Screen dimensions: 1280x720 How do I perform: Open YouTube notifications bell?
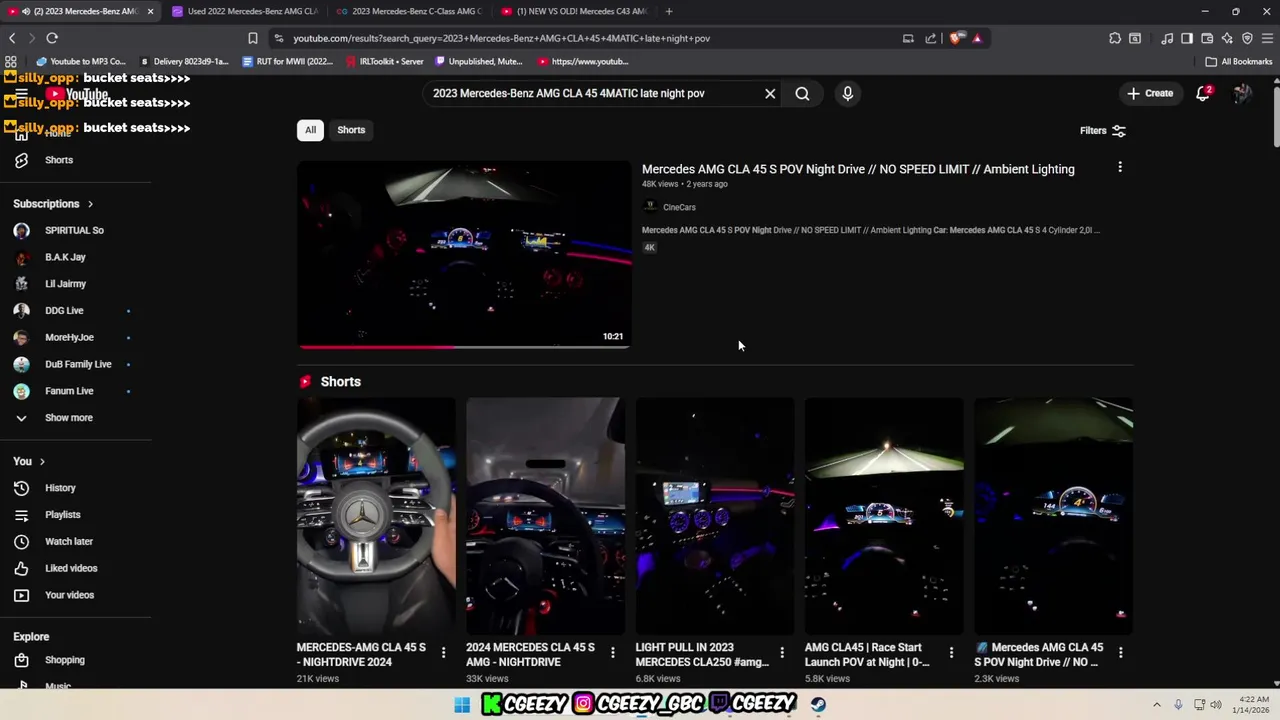click(1203, 93)
